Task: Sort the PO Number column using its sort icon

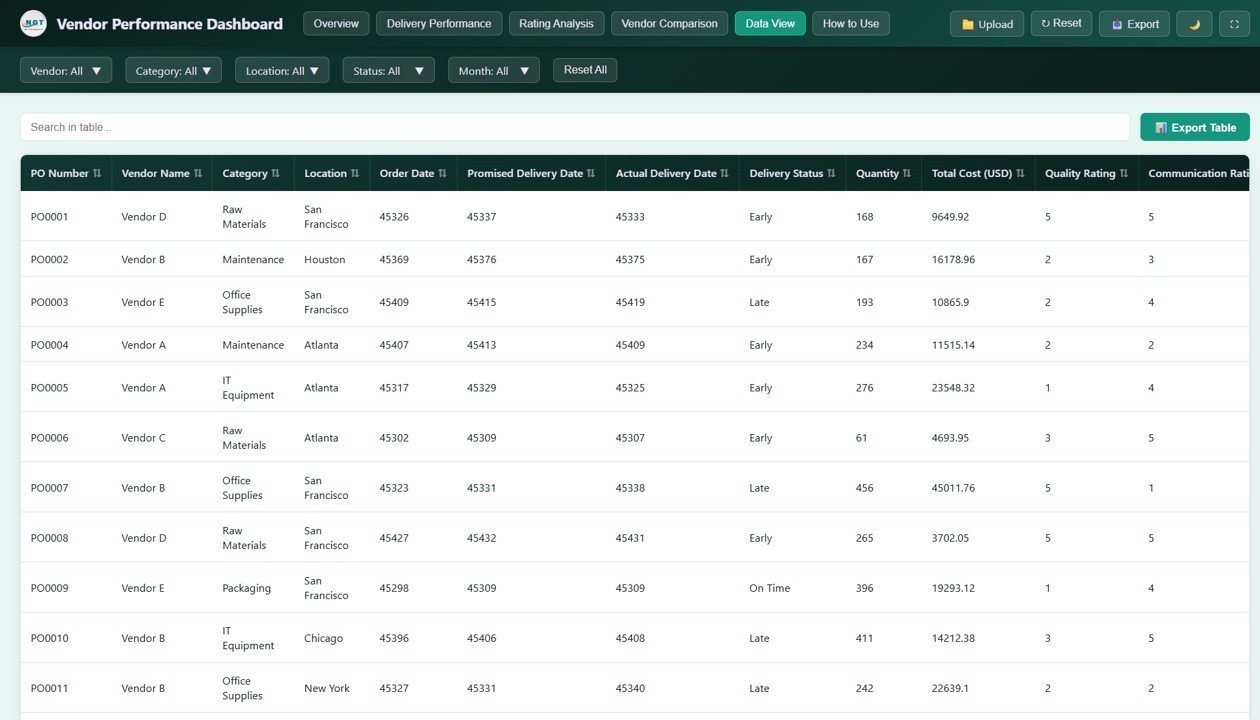Action: (x=97, y=172)
